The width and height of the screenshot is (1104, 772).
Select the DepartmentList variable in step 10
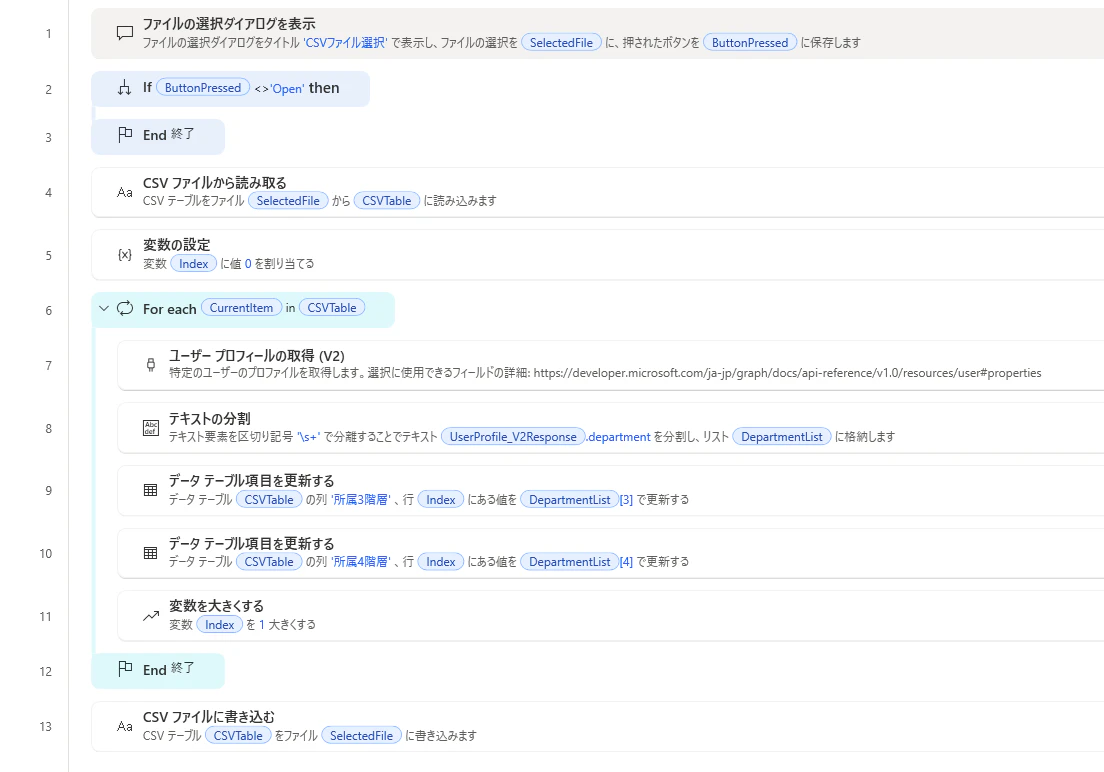coord(570,561)
